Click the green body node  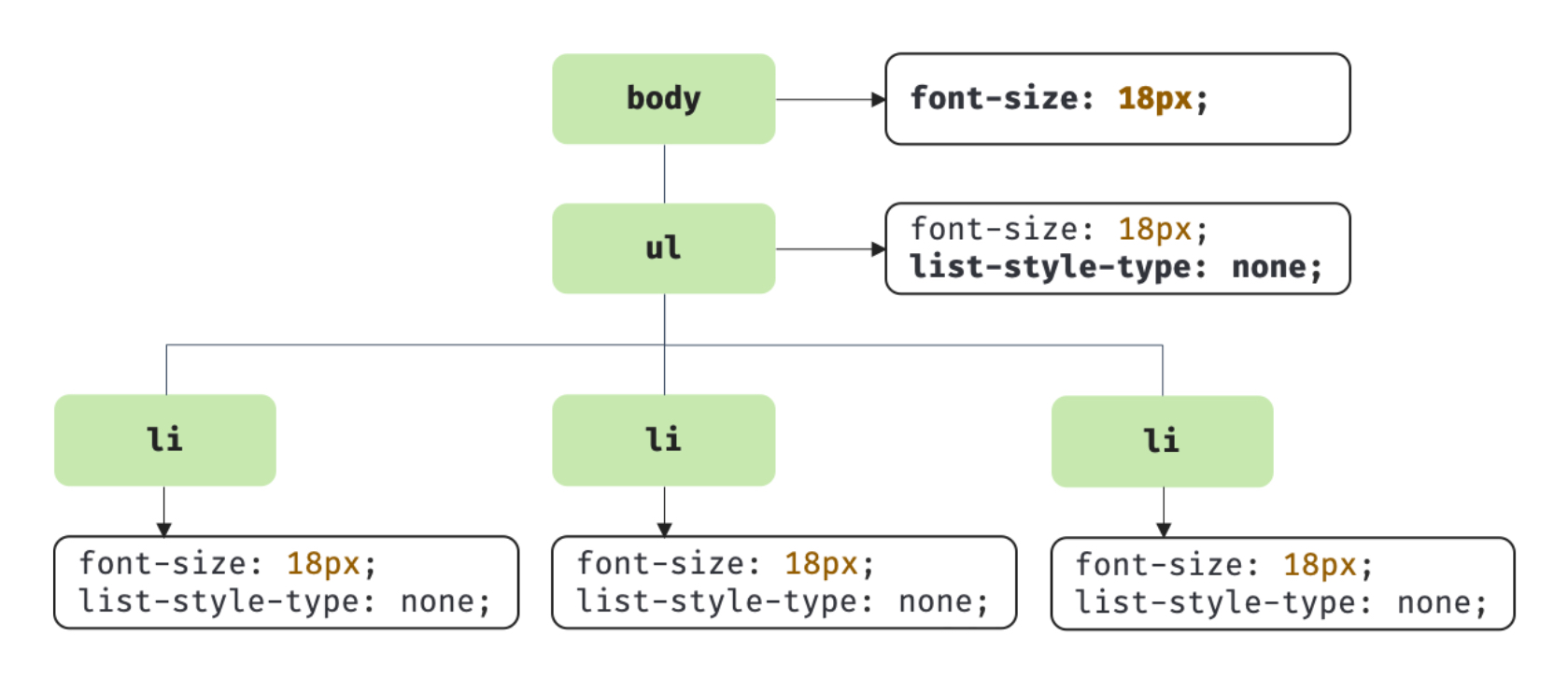(663, 99)
